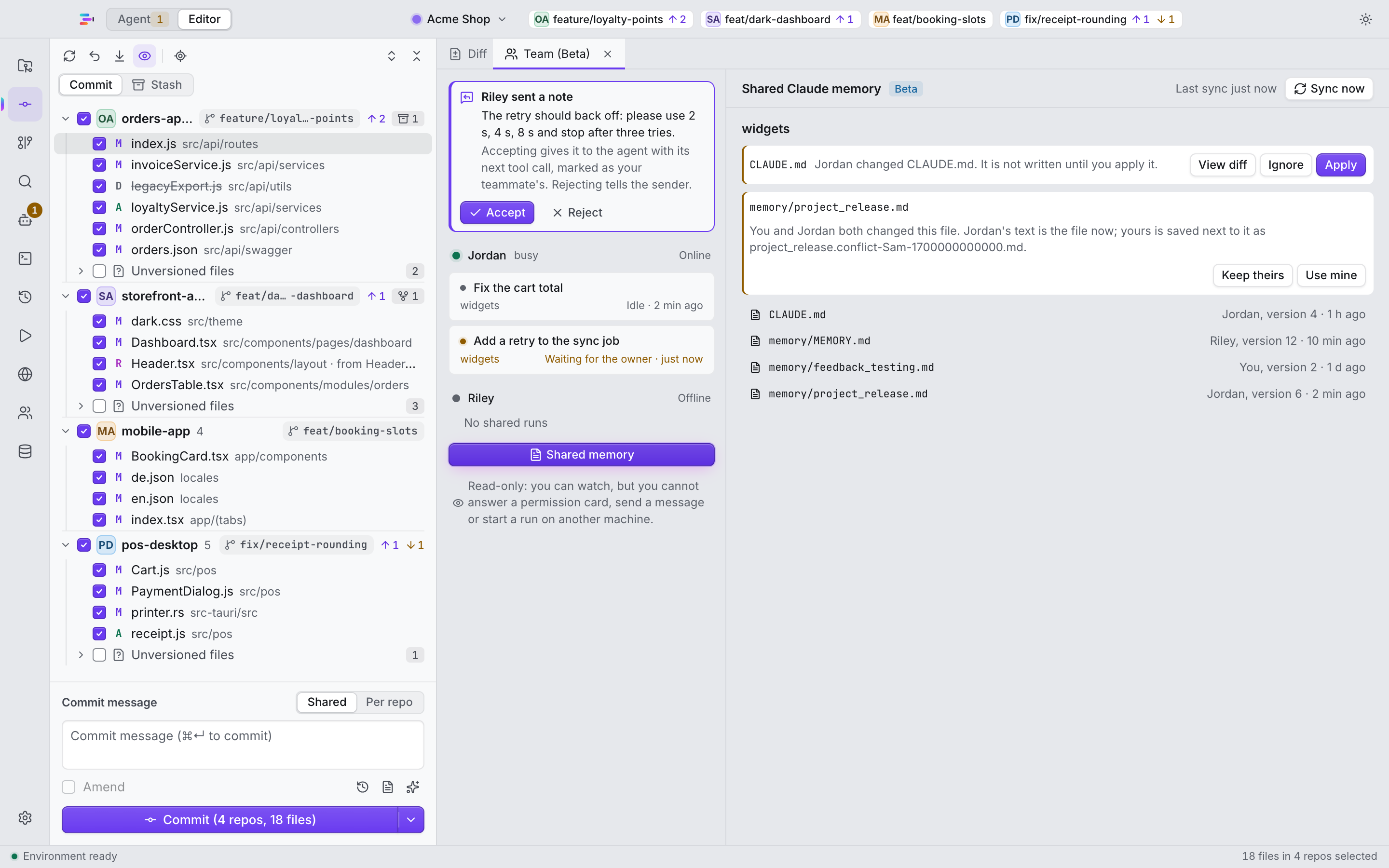Screen dimensions: 1389x868
Task: Click the rollback undo arrow icon
Action: point(95,55)
